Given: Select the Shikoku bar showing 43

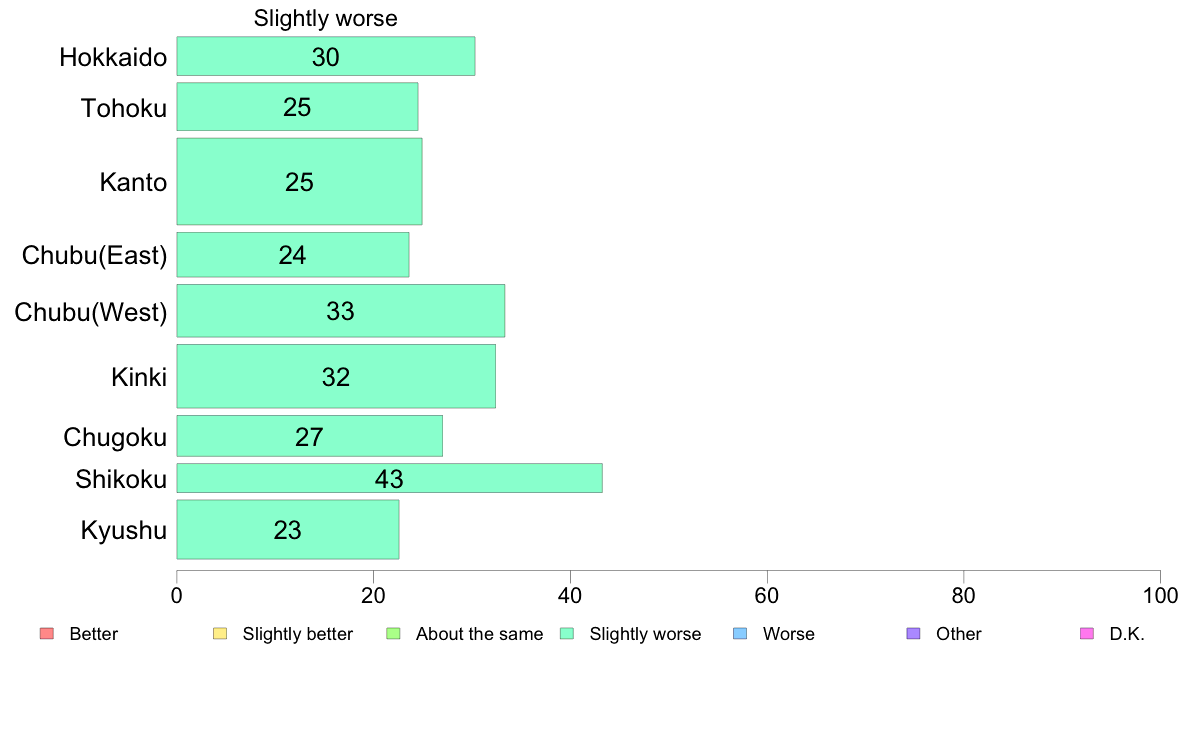Looking at the screenshot, I should pos(389,478).
